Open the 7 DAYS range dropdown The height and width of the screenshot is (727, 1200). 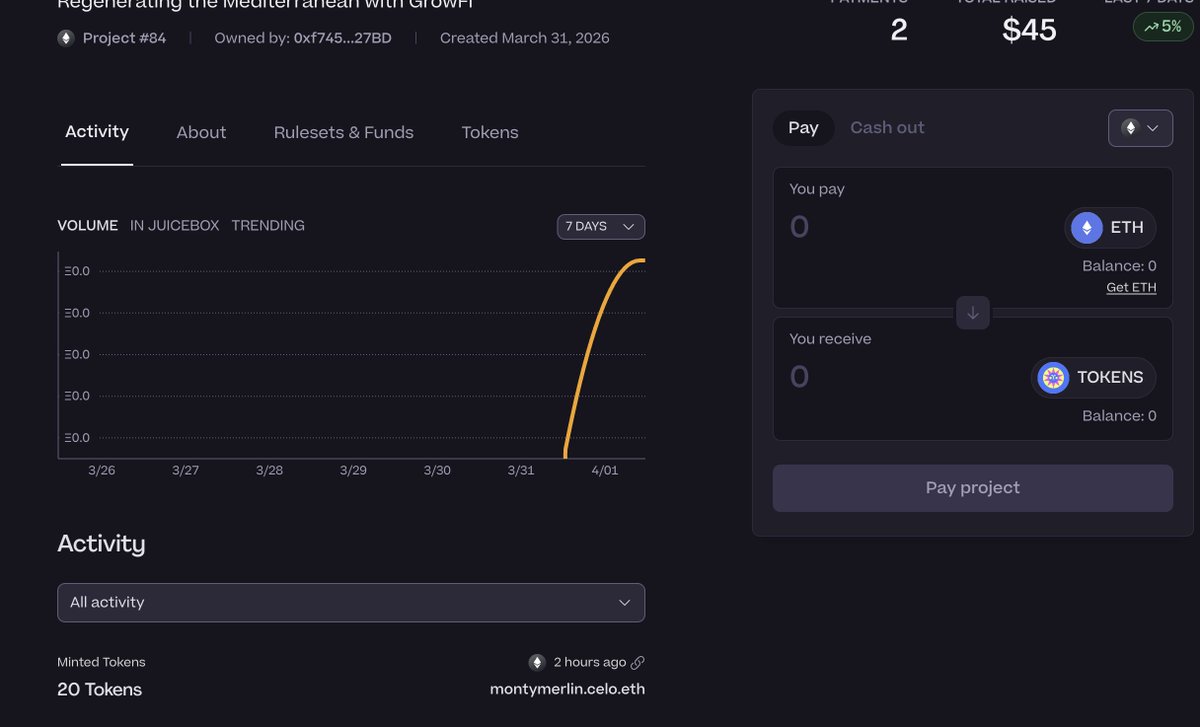click(601, 227)
